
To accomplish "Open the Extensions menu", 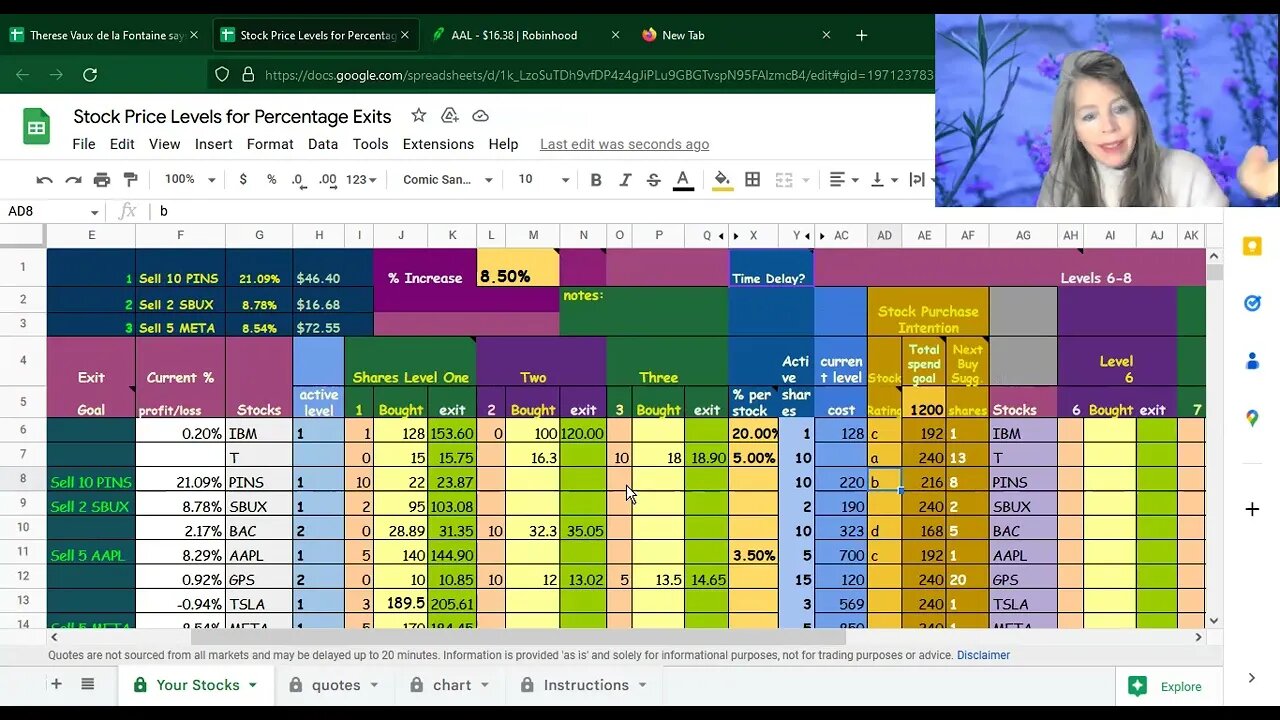I will (438, 144).
